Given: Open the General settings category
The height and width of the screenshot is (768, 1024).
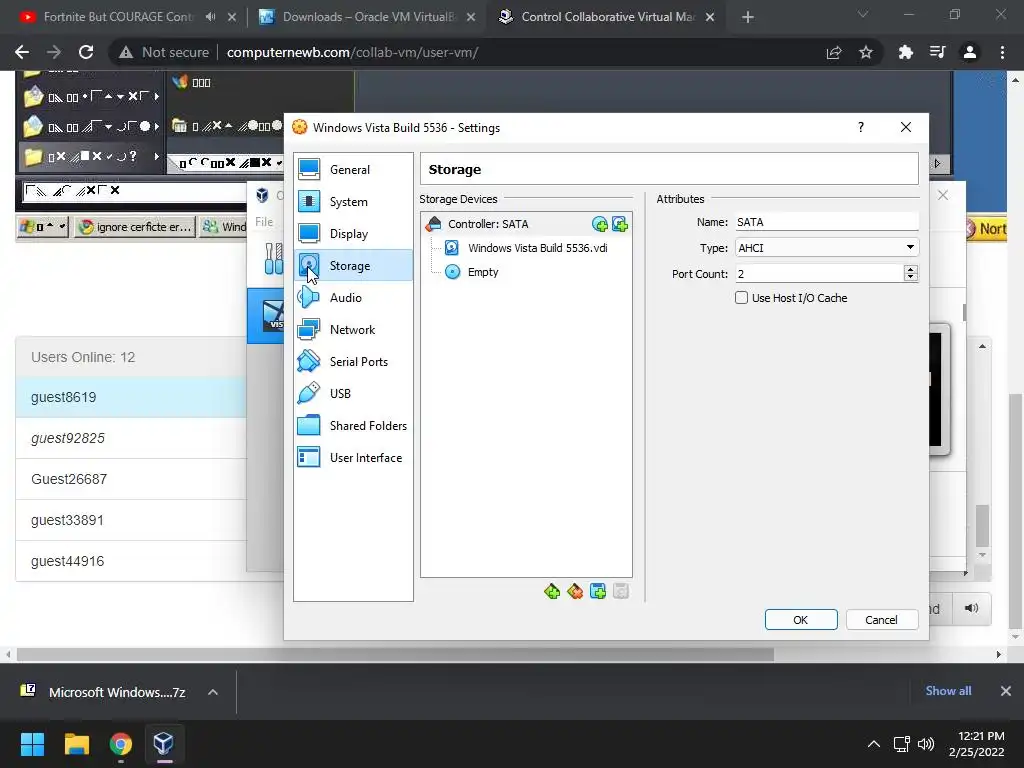Looking at the screenshot, I should click(x=353, y=170).
